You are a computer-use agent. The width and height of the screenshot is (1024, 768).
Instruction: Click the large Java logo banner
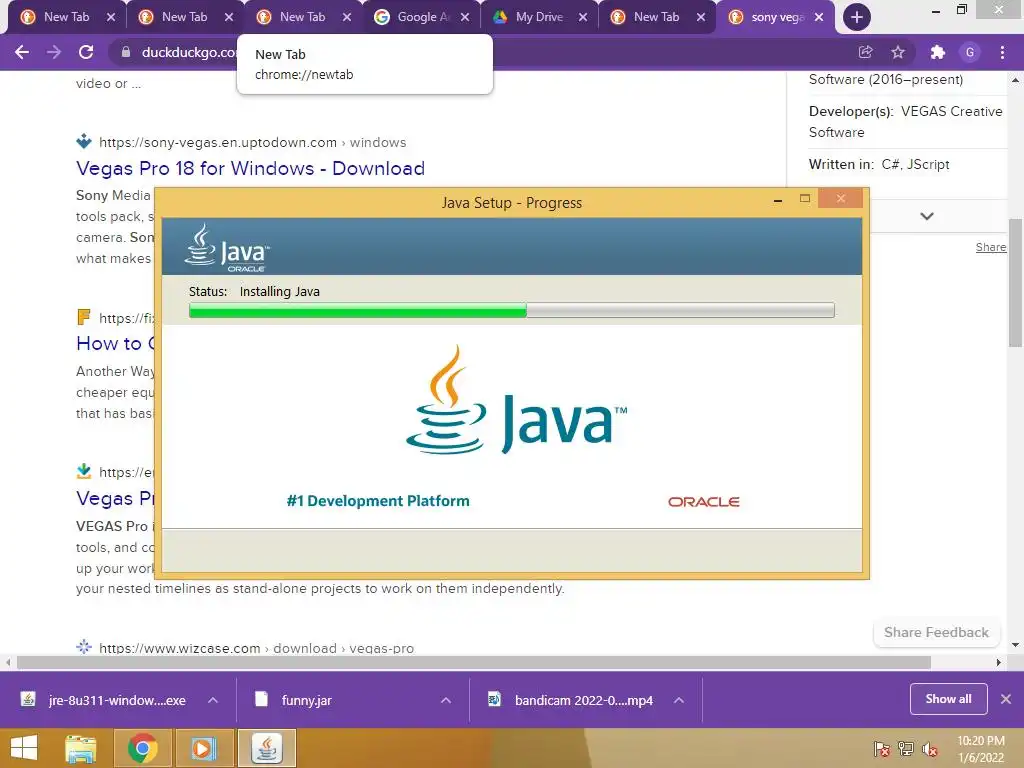point(516,400)
